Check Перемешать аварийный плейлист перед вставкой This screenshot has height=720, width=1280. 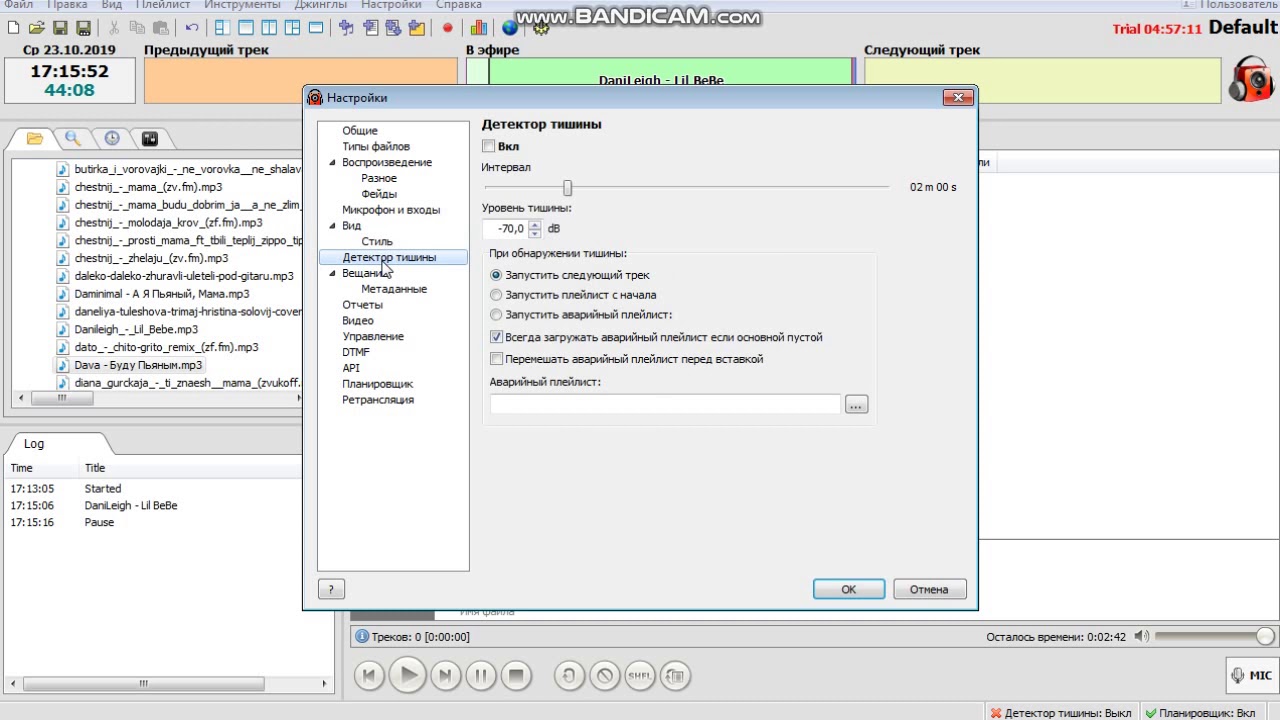(x=496, y=359)
